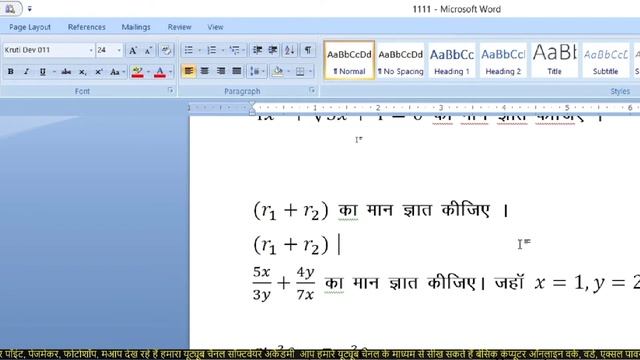Toggle Underline formatting
640x360 pixels.
42,72
